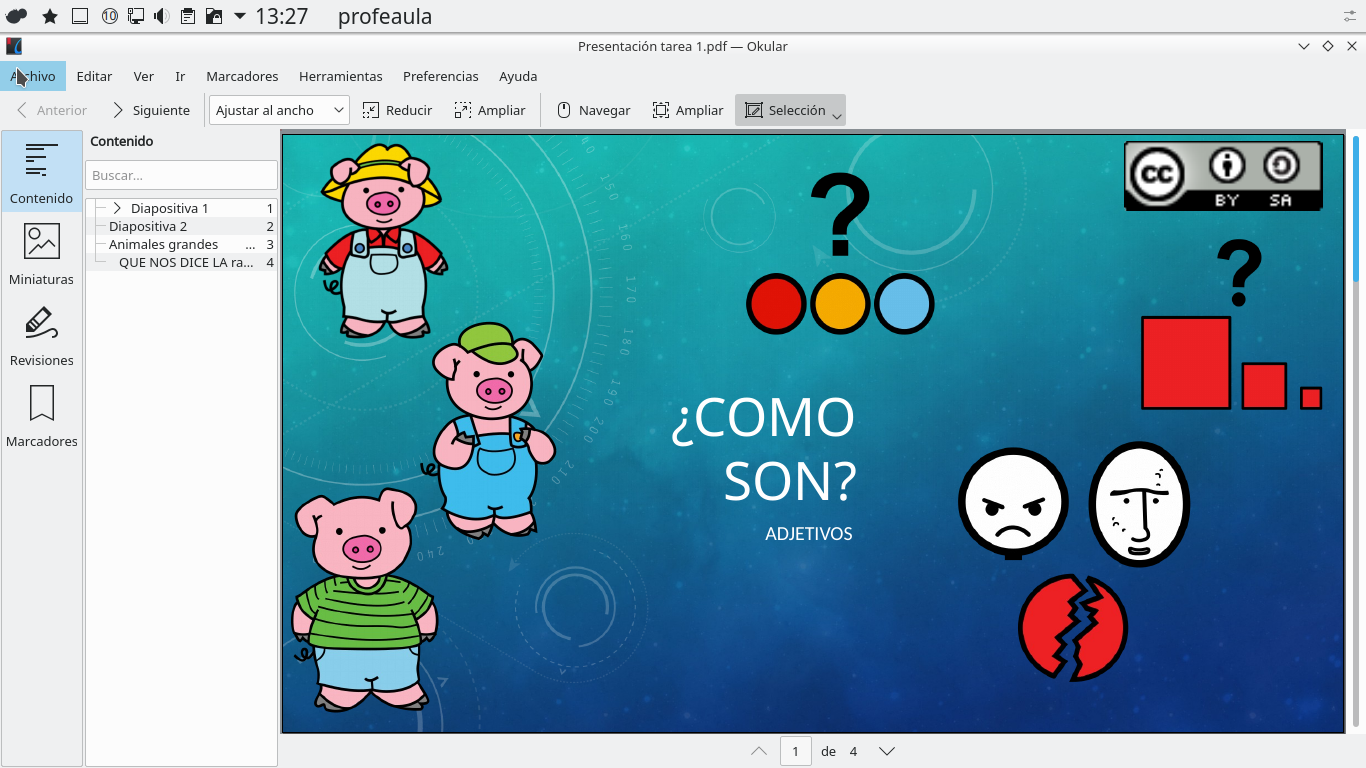Click the down chevron for next page
The width and height of the screenshot is (1366, 768).
[886, 751]
